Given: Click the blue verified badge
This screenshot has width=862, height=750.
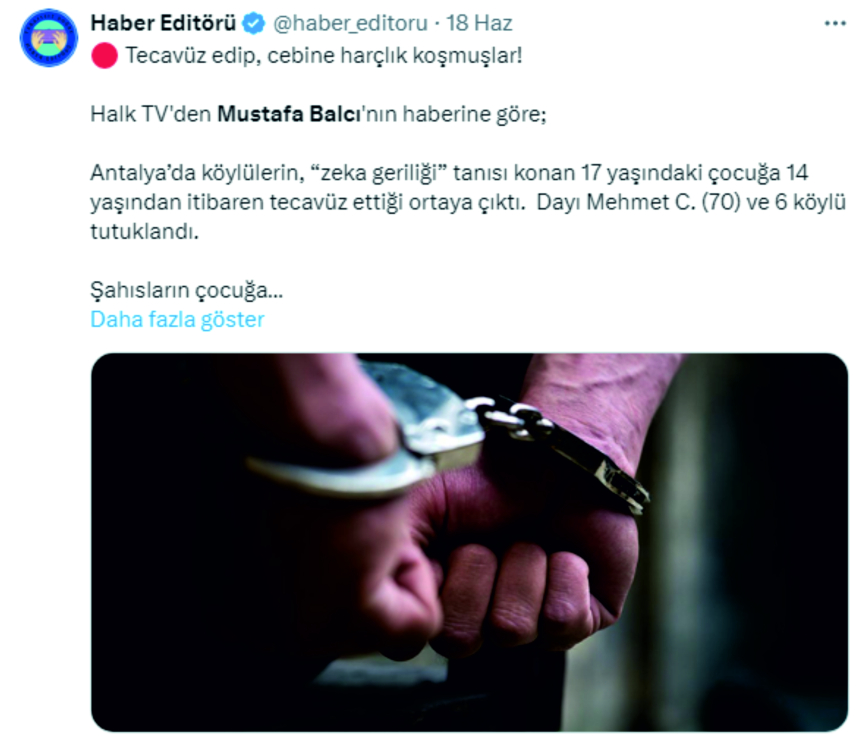Looking at the screenshot, I should tap(254, 24).
